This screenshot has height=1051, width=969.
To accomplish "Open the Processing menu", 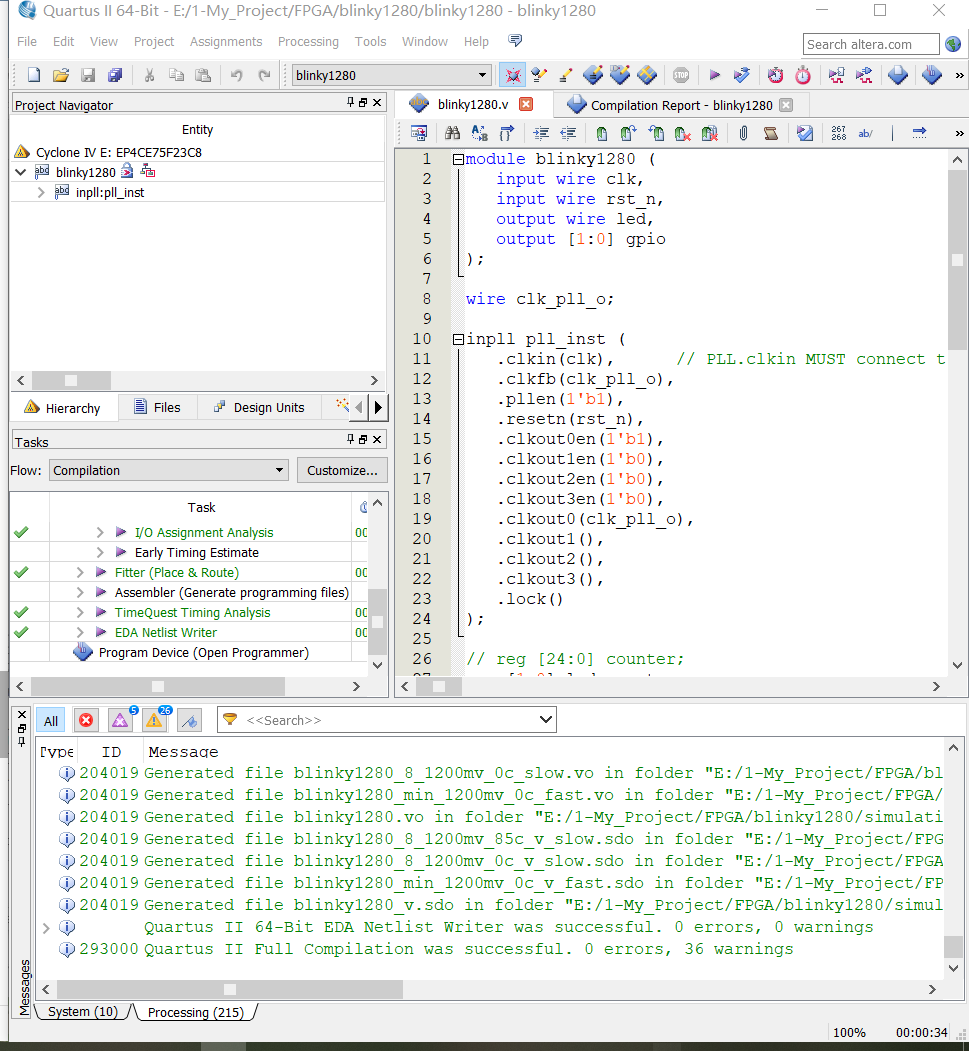I will tap(308, 42).
